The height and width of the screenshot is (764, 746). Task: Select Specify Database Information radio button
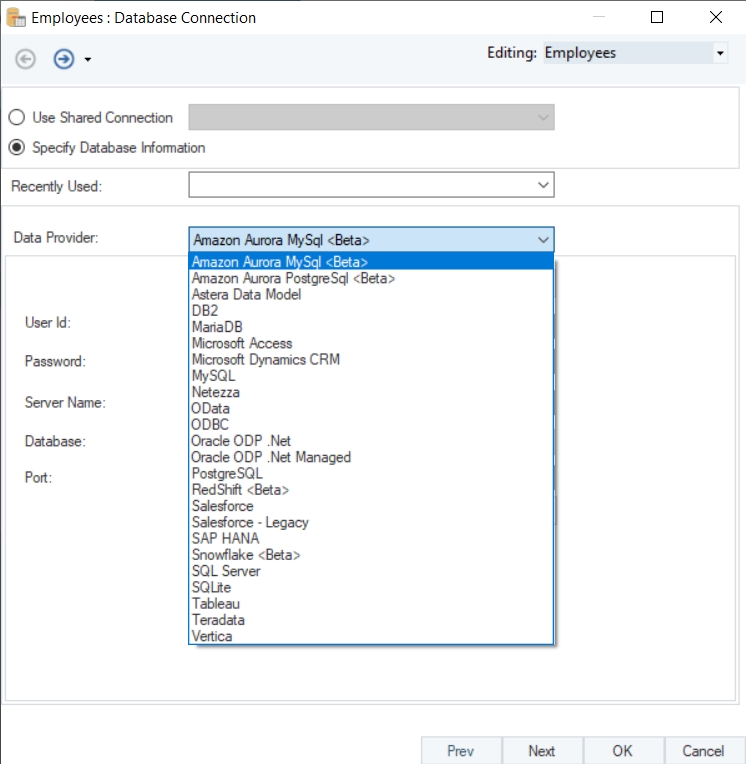[17, 148]
